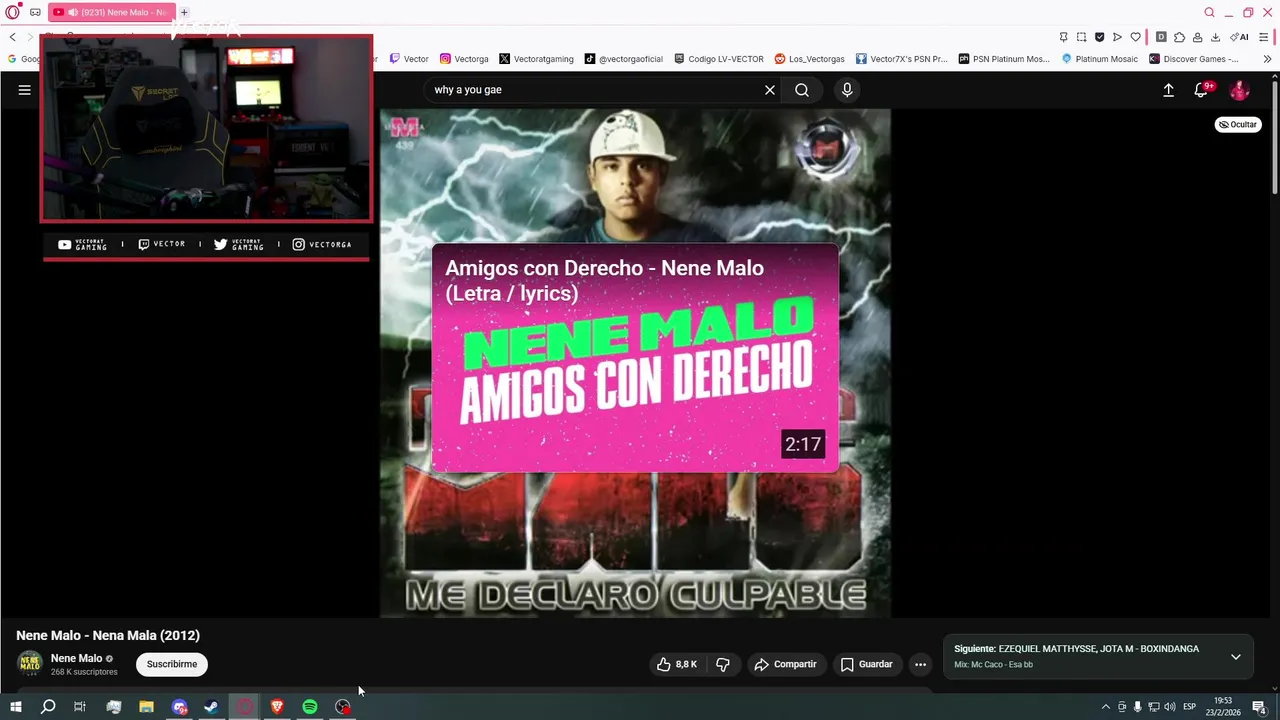
Task: Share the video via Compartir
Action: (785, 664)
